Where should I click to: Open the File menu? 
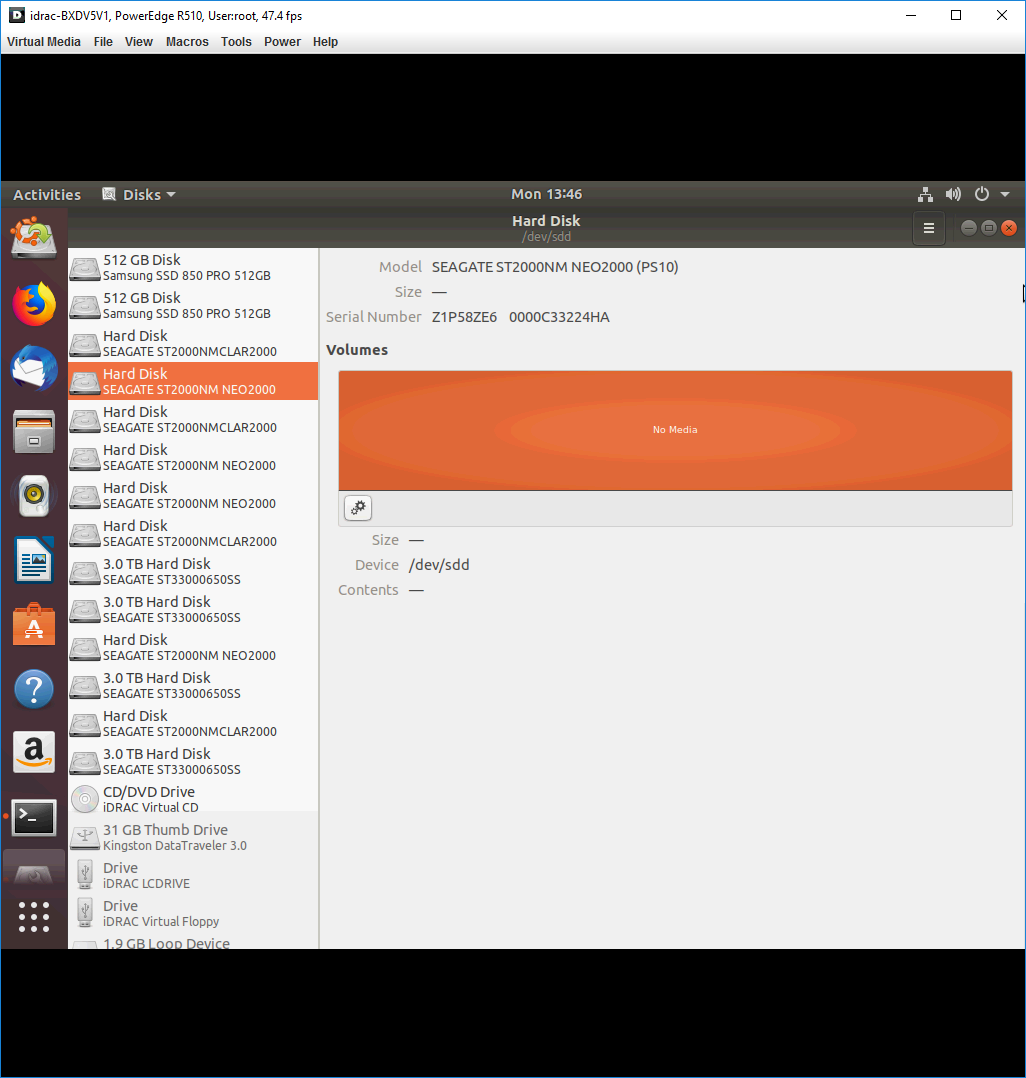tap(103, 42)
